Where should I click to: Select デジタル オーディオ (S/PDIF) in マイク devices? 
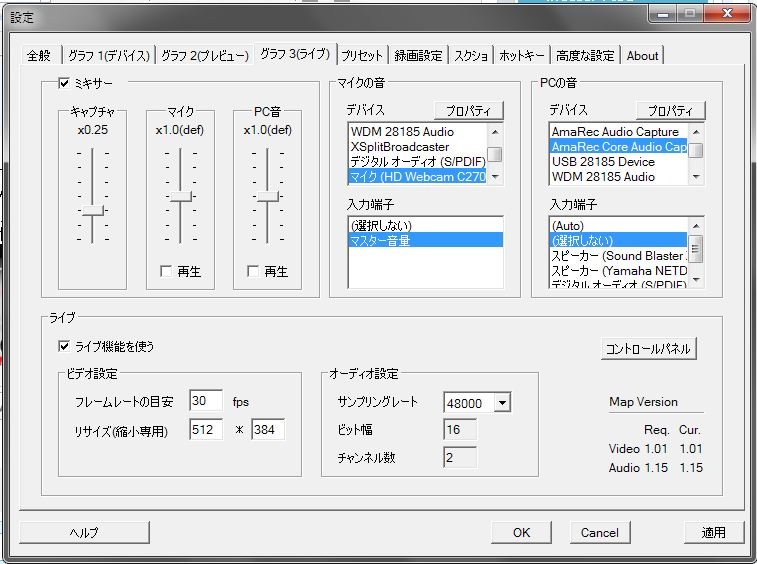[x=418, y=162]
